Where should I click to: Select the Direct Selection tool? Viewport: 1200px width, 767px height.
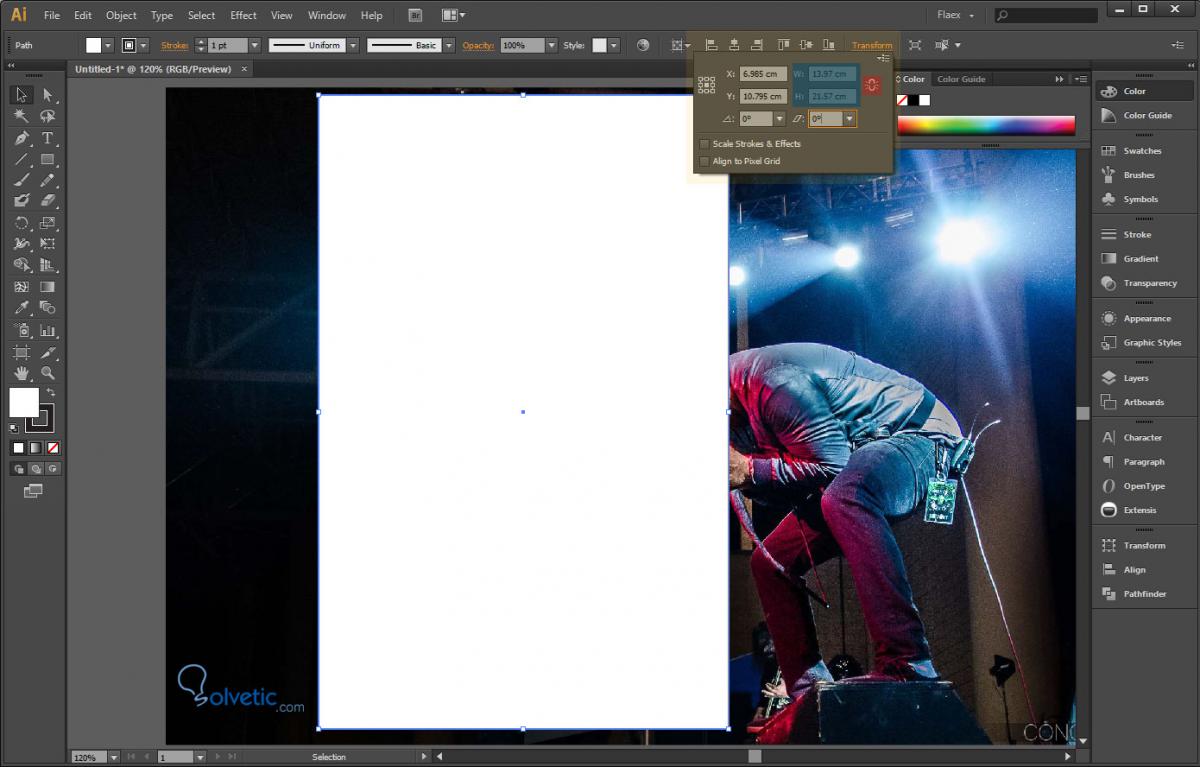(47, 94)
